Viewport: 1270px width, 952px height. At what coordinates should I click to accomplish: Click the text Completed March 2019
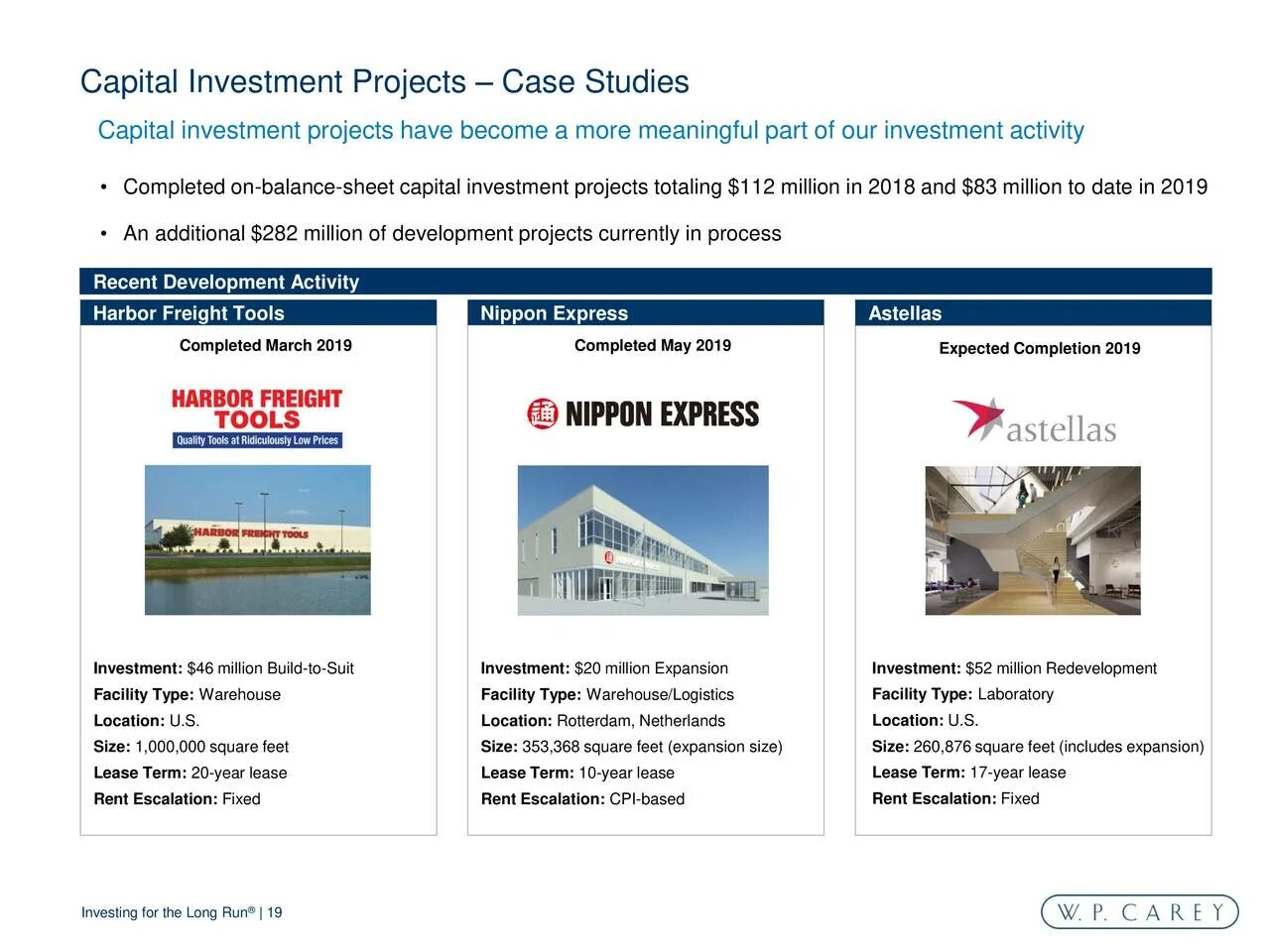coord(266,345)
